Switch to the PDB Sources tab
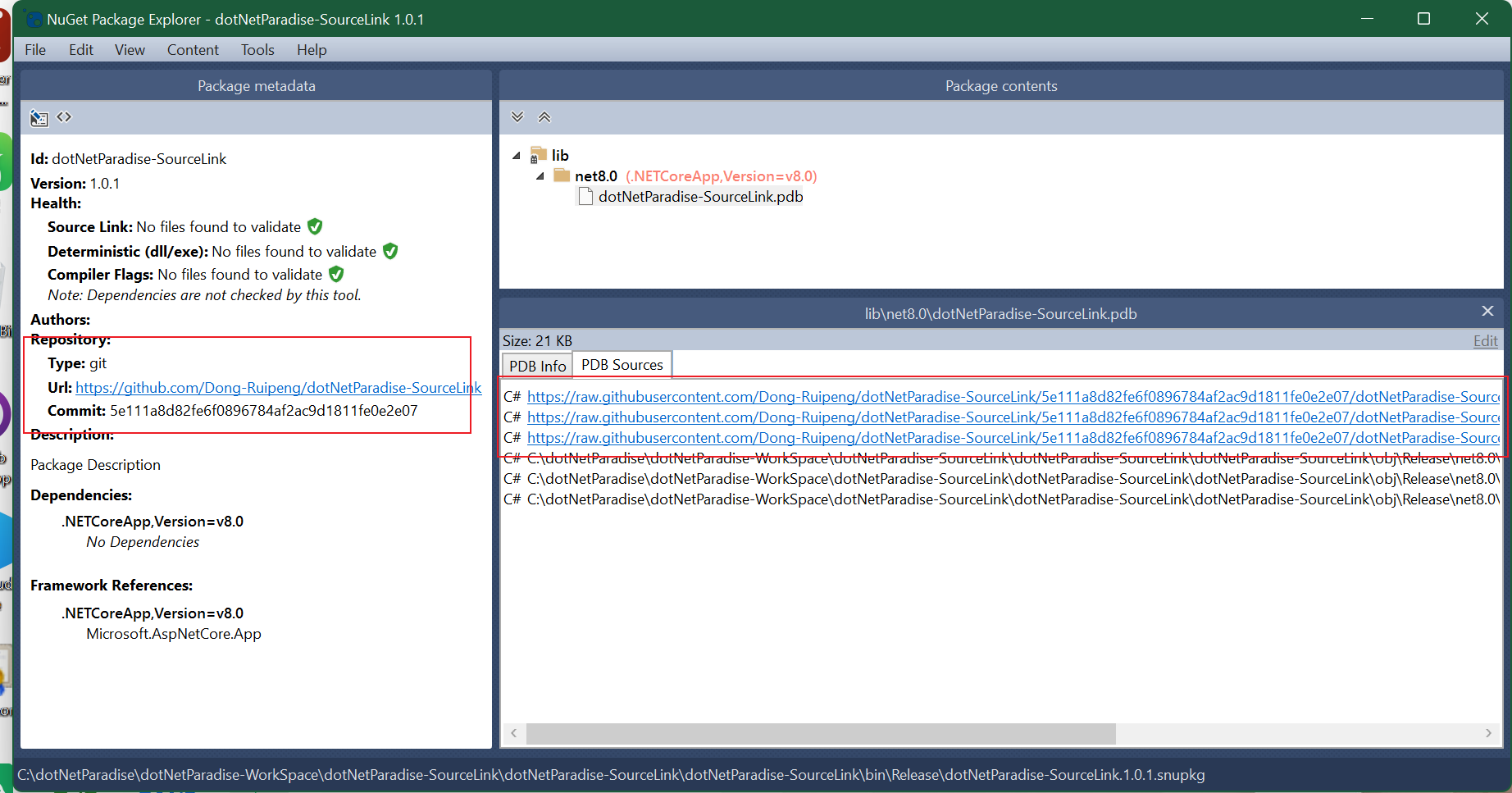 pyautogui.click(x=622, y=365)
